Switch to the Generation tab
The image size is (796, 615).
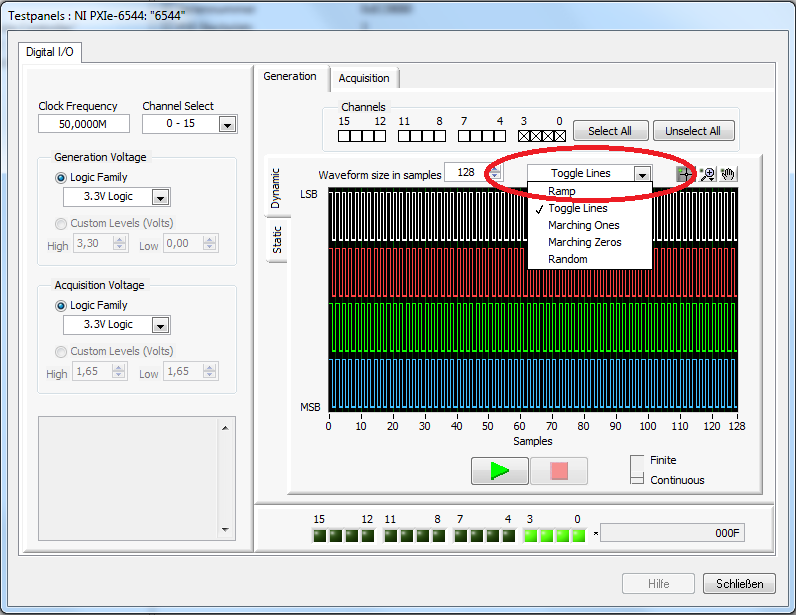coord(290,76)
